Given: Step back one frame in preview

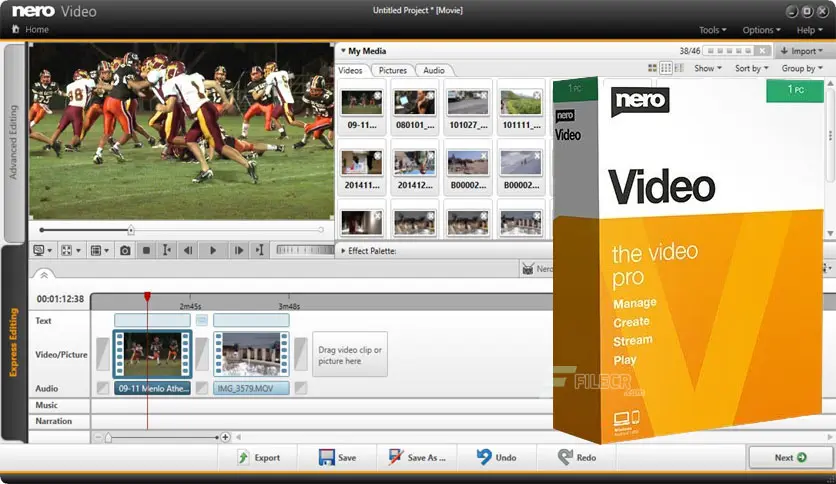Looking at the screenshot, I should click(188, 250).
